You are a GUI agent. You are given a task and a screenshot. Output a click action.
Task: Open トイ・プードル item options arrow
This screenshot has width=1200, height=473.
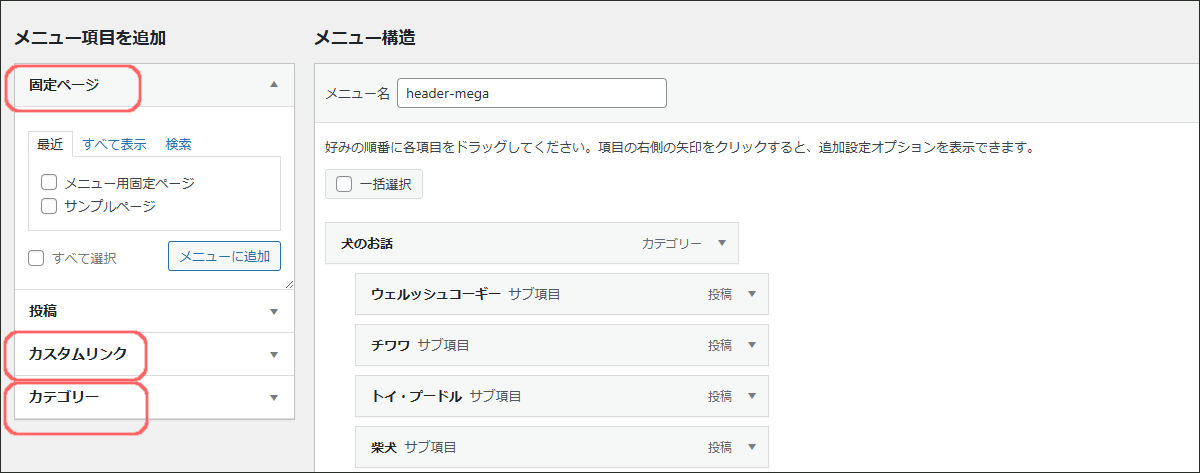(x=751, y=396)
